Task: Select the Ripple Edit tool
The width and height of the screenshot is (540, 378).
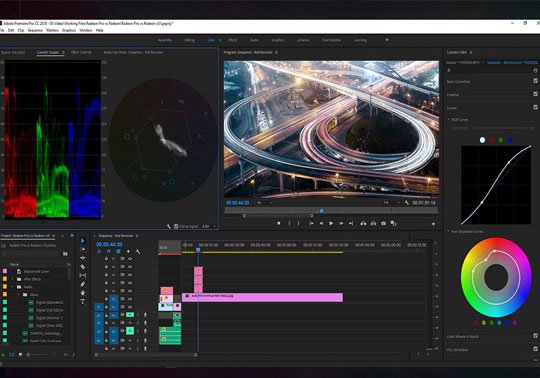Action: [83, 258]
